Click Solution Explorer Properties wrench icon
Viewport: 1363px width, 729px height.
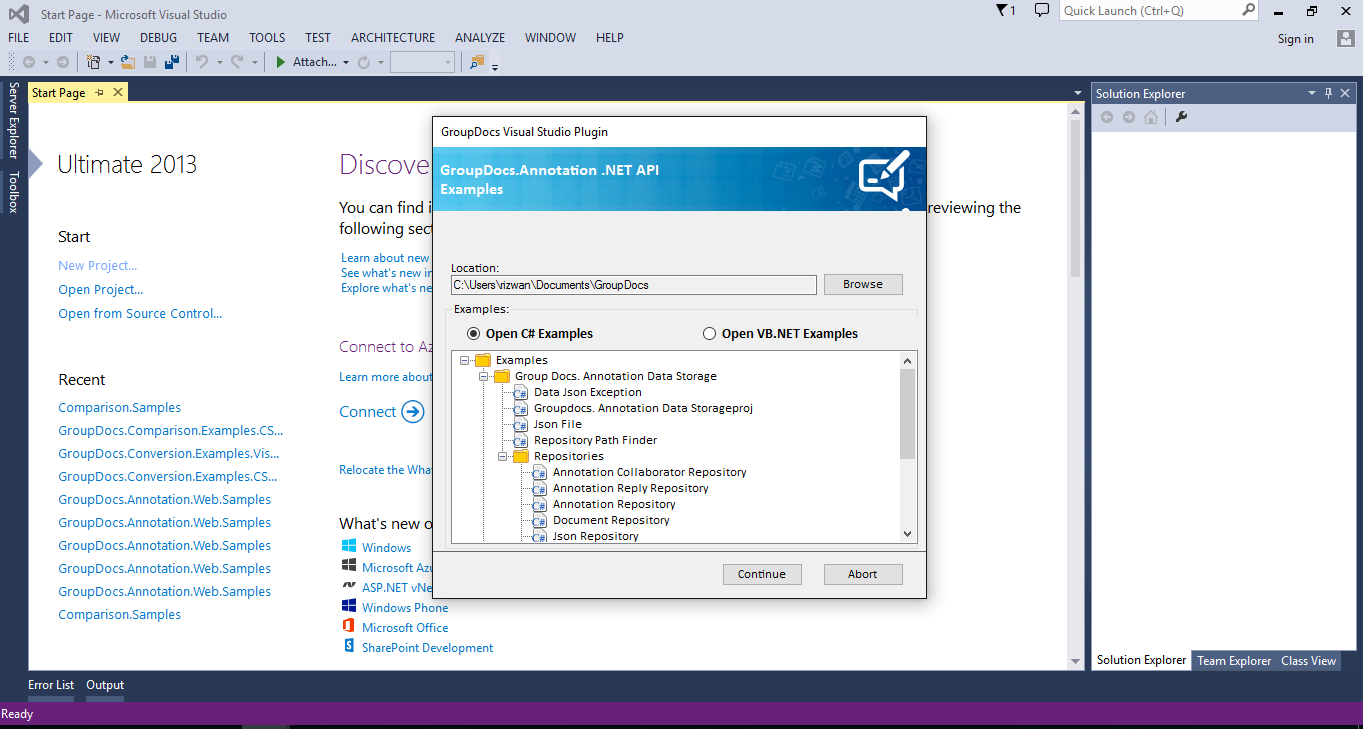click(x=1181, y=117)
